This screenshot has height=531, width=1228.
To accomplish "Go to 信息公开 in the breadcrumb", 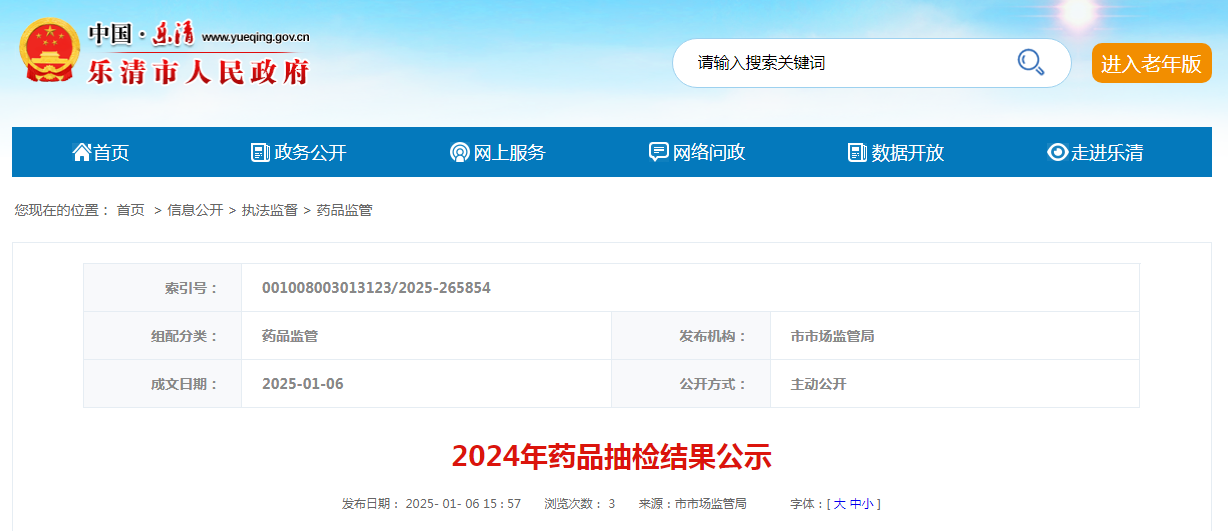I will click(x=195, y=210).
